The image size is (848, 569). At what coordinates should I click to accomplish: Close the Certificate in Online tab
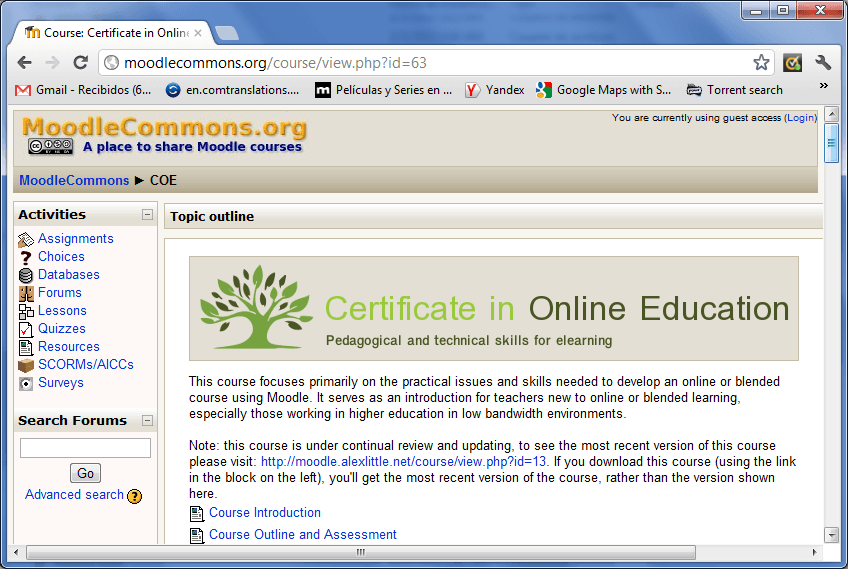tap(198, 33)
